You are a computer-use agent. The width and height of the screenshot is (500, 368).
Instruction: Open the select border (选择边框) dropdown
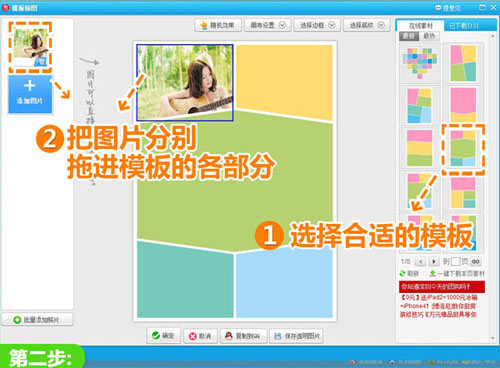317,25
